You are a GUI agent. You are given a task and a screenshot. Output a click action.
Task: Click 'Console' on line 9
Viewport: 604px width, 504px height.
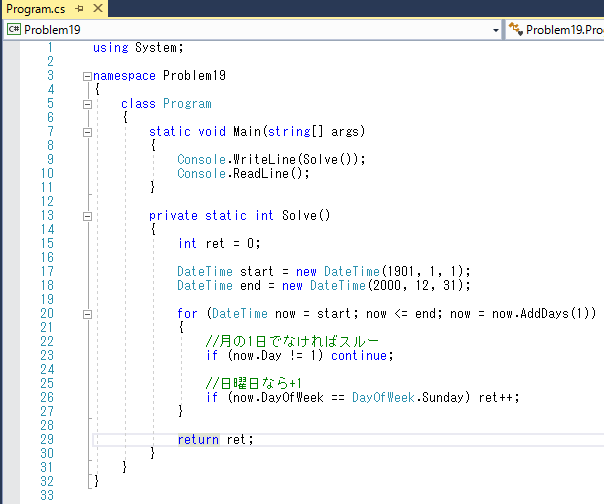(x=201, y=160)
